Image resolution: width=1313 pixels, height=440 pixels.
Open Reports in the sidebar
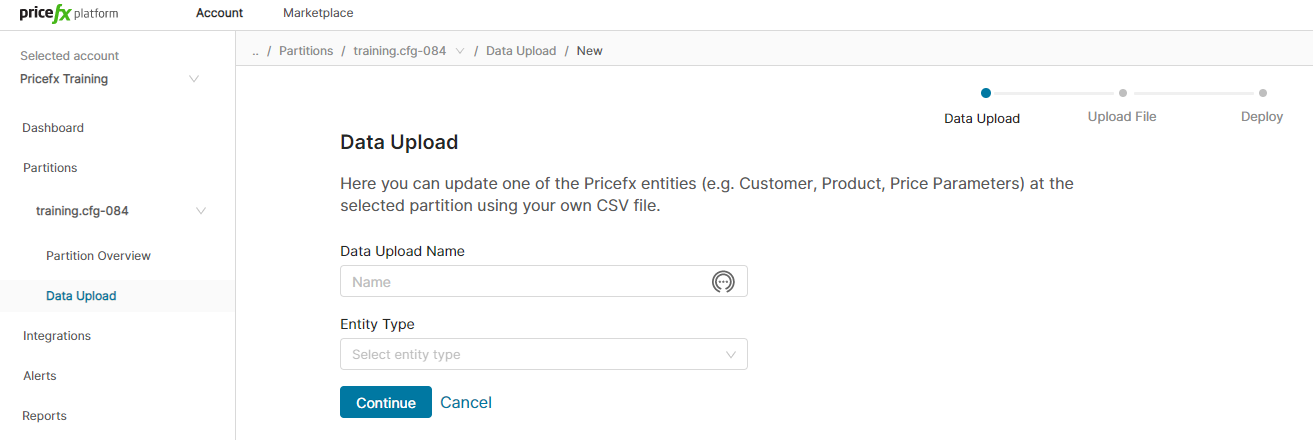pos(45,416)
